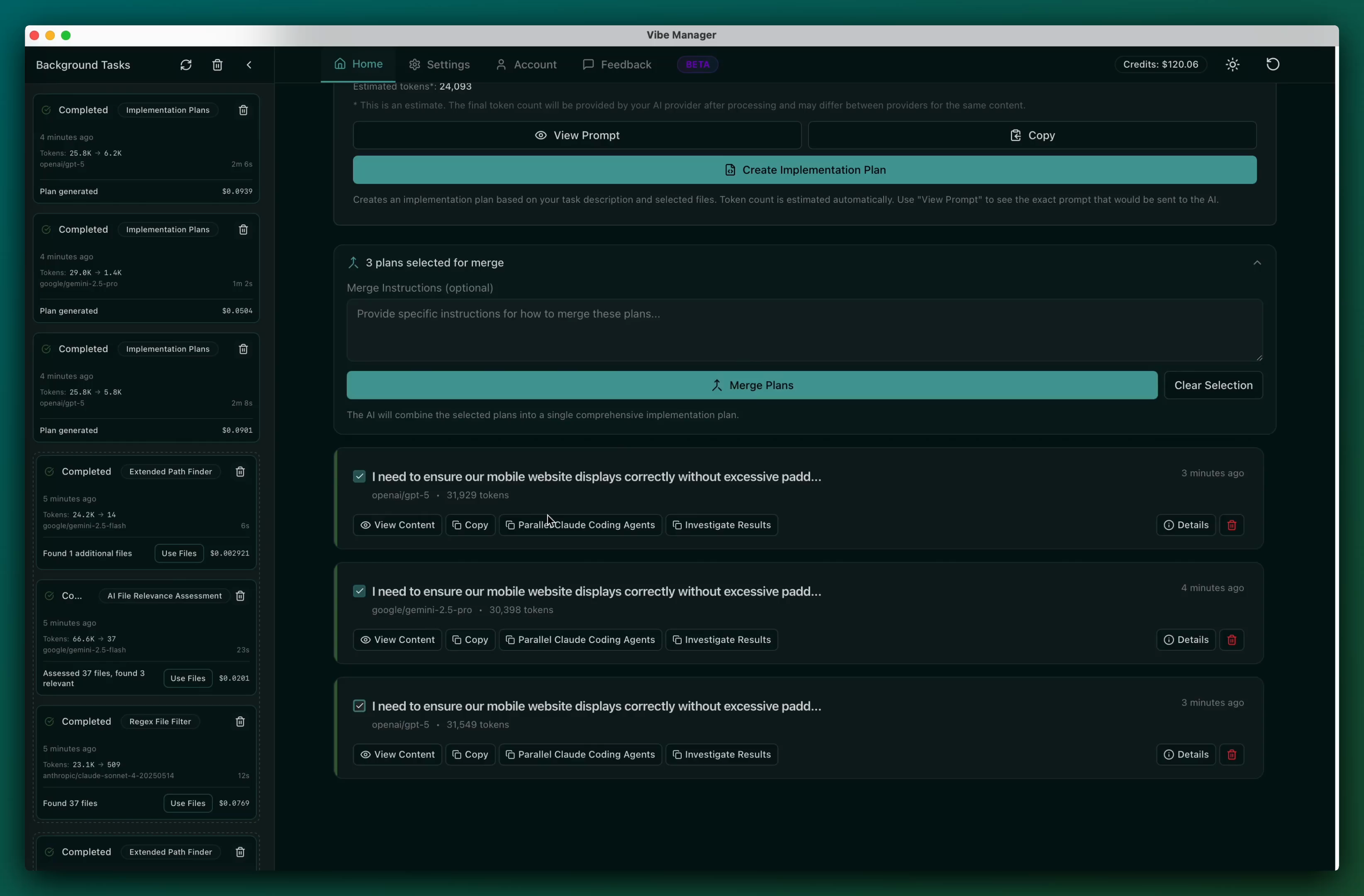
Task: Delete the Regex File Filter task
Action: click(x=240, y=721)
